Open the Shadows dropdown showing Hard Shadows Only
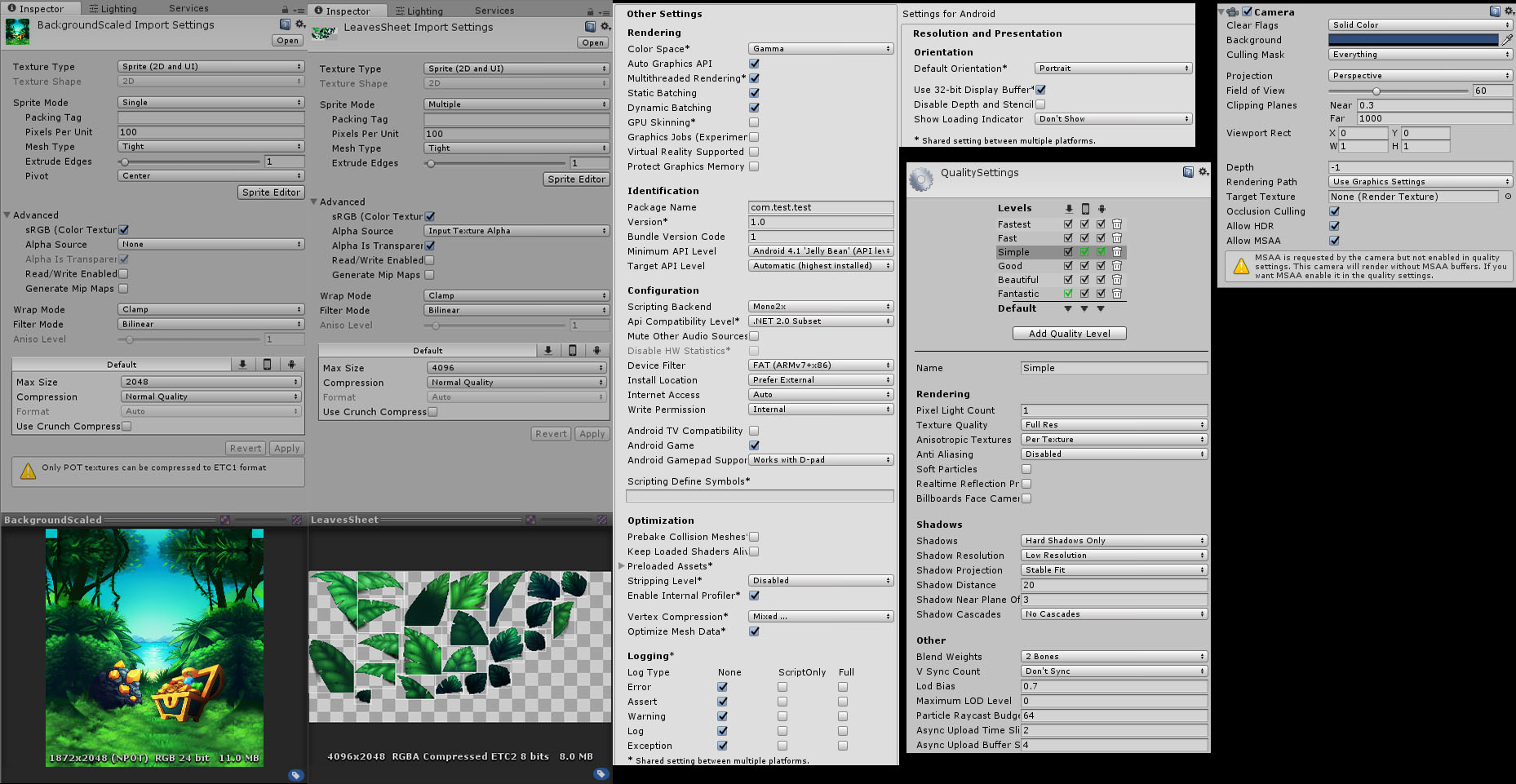Image resolution: width=1516 pixels, height=784 pixels. pyautogui.click(x=1114, y=541)
